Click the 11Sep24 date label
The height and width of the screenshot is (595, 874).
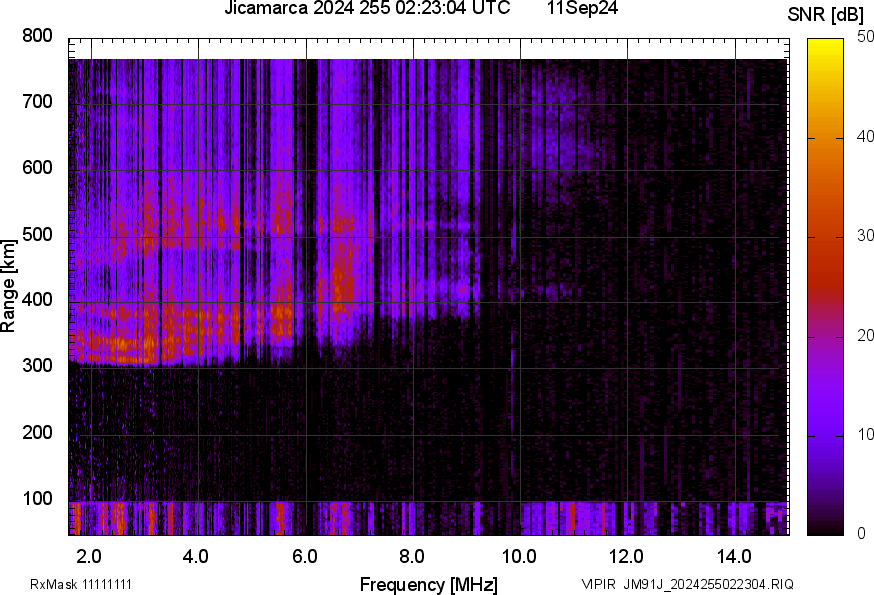pyautogui.click(x=582, y=9)
